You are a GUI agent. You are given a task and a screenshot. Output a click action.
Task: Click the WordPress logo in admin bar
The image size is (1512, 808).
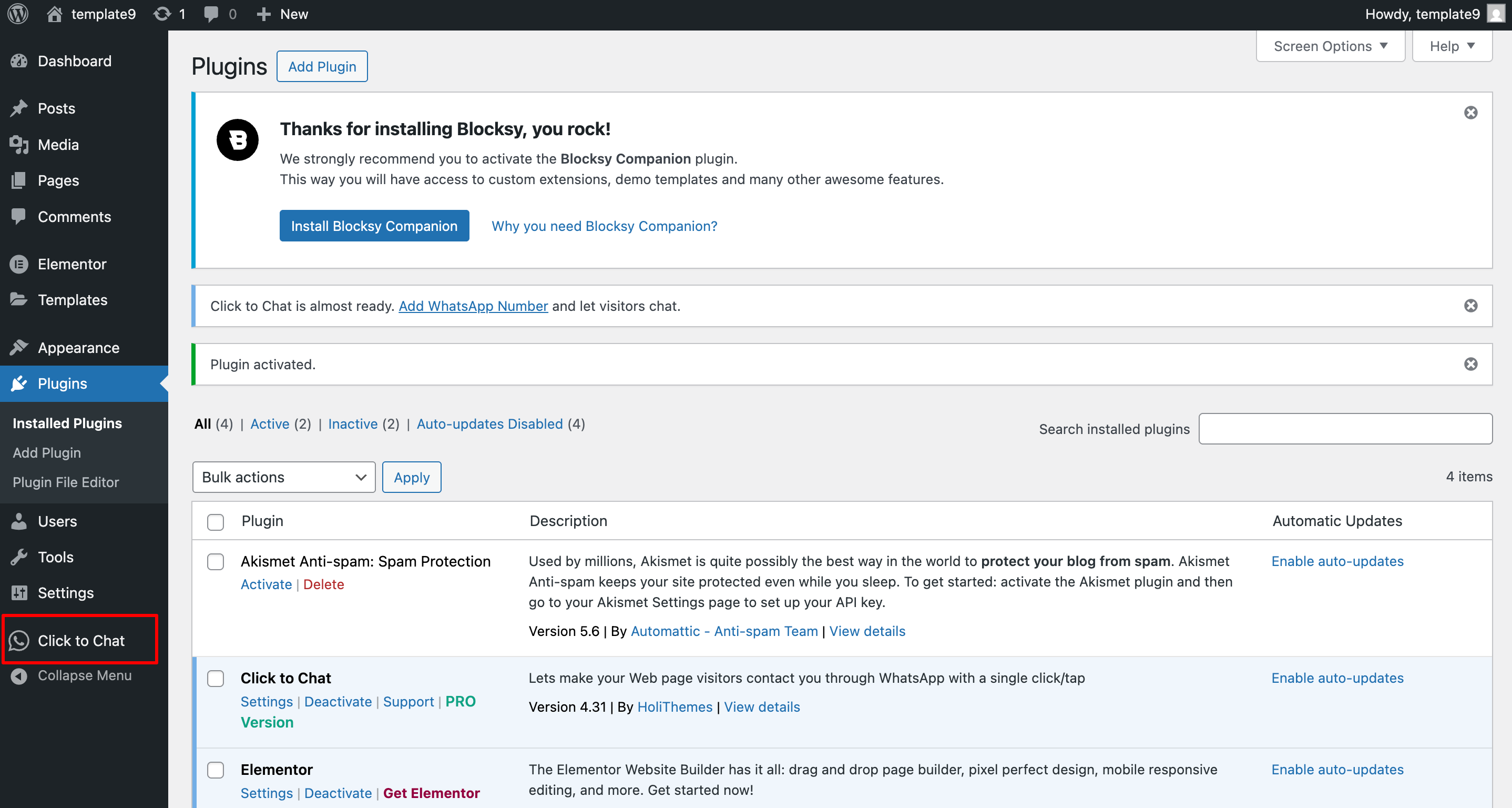18,14
